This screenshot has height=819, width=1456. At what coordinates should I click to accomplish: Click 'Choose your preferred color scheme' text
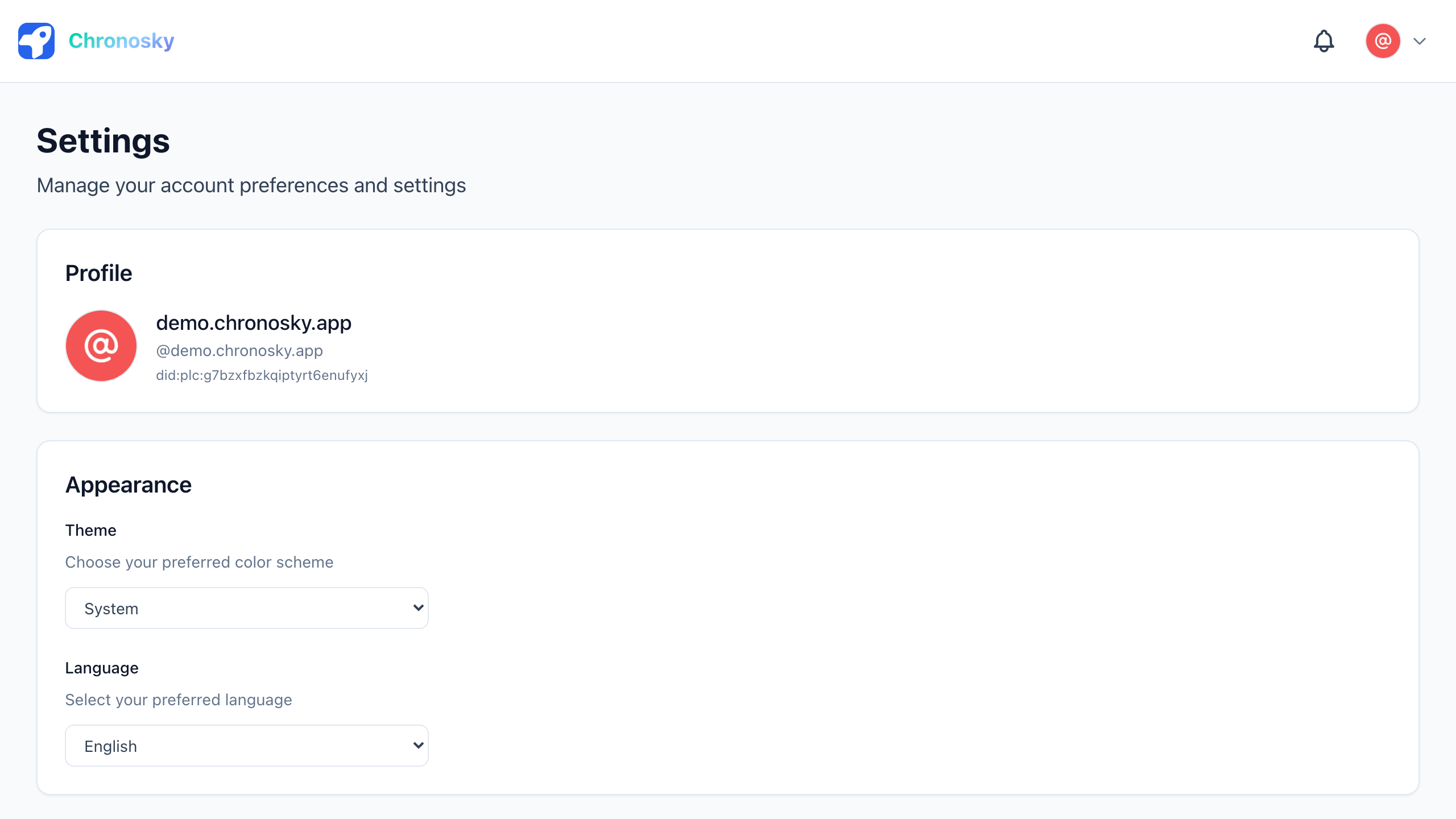[x=199, y=562]
